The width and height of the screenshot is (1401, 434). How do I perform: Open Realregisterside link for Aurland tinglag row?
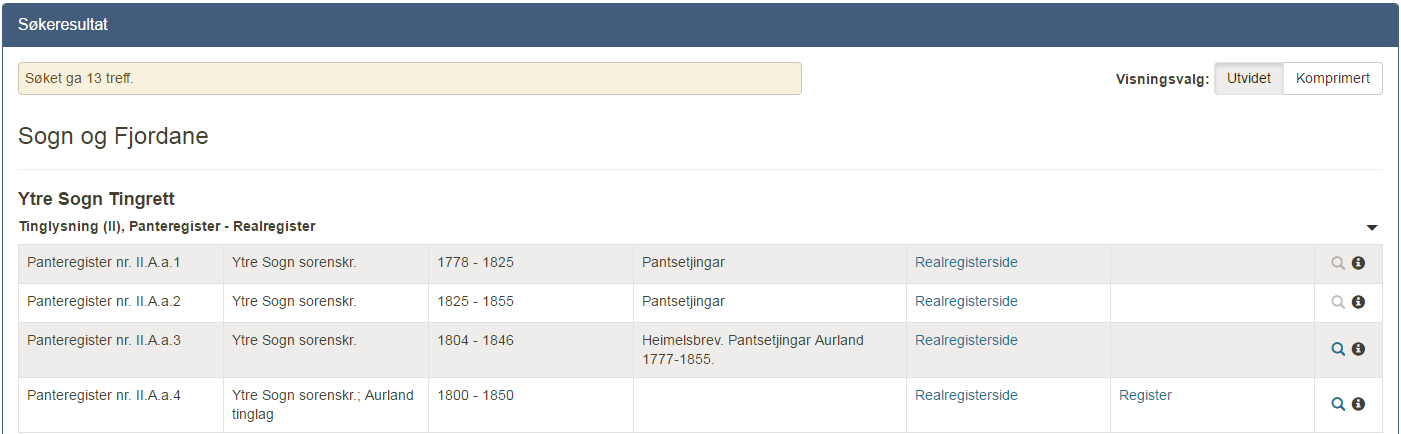pos(966,395)
